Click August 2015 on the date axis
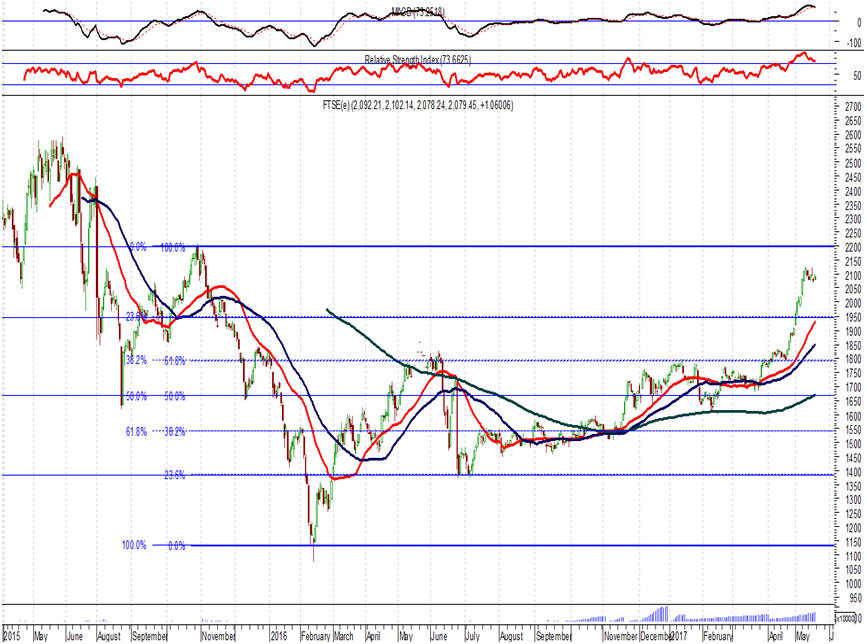This screenshot has width=866, height=644. click(109, 635)
